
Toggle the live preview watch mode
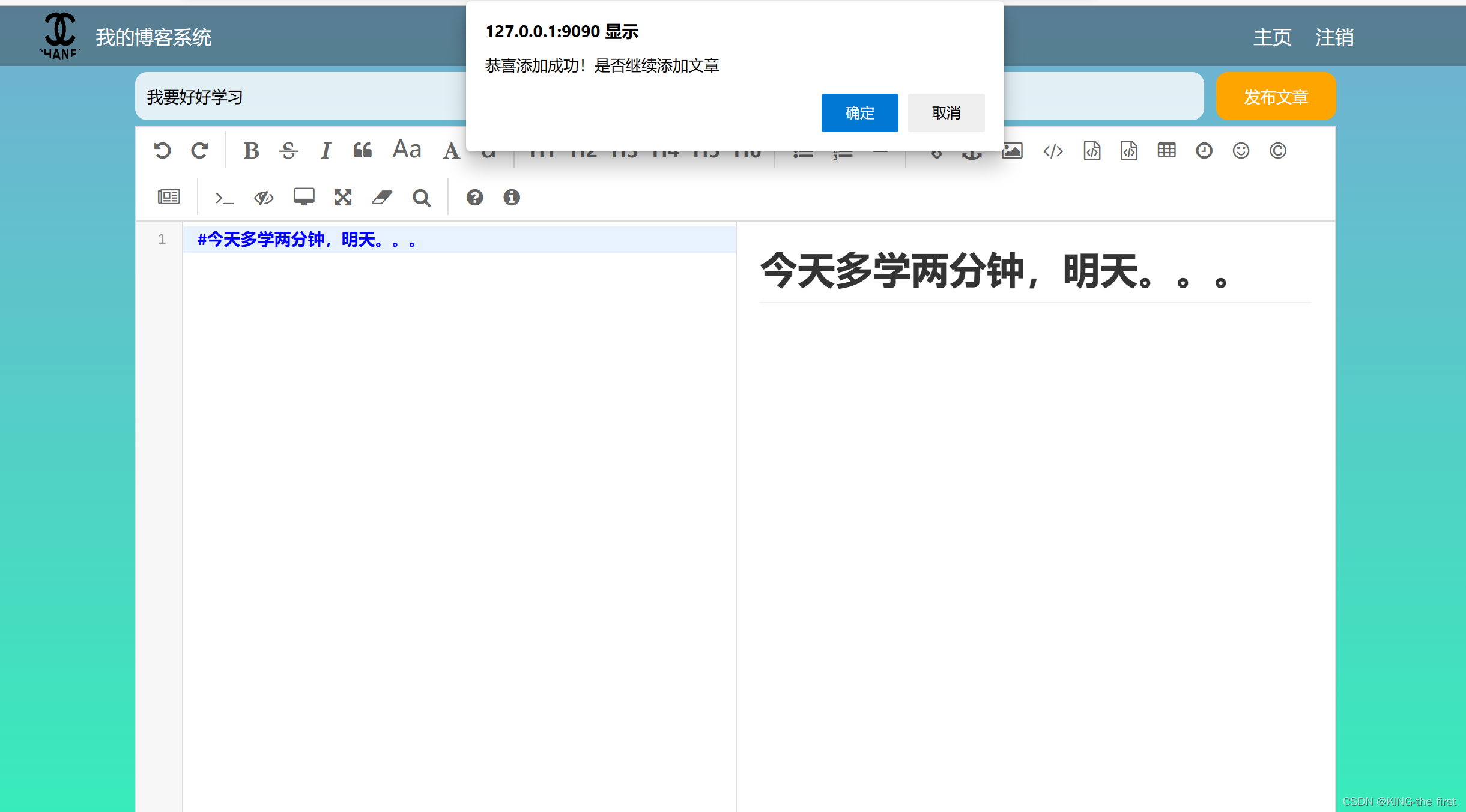pyautogui.click(x=262, y=196)
